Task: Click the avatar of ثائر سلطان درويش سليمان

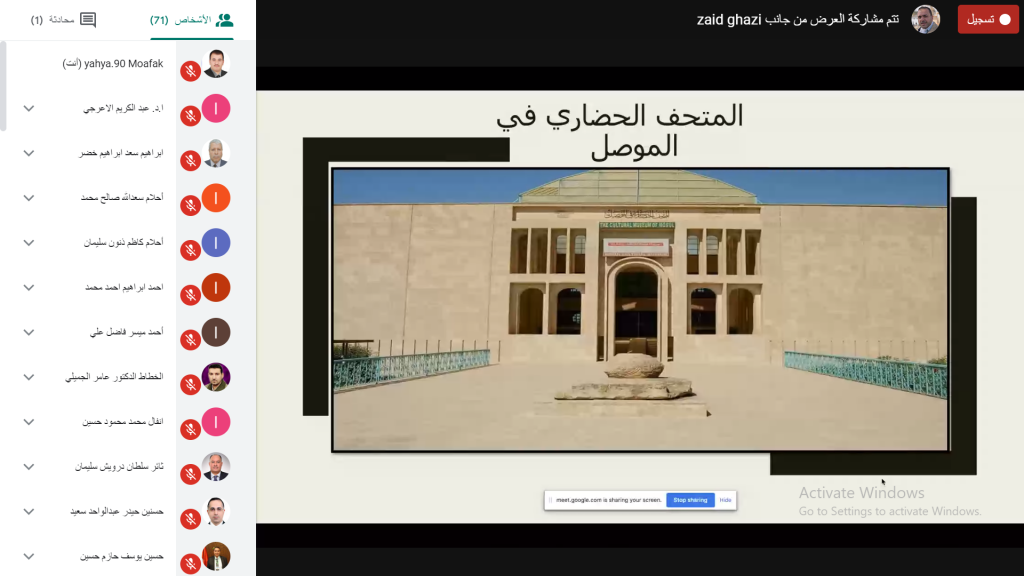Action: (x=216, y=467)
